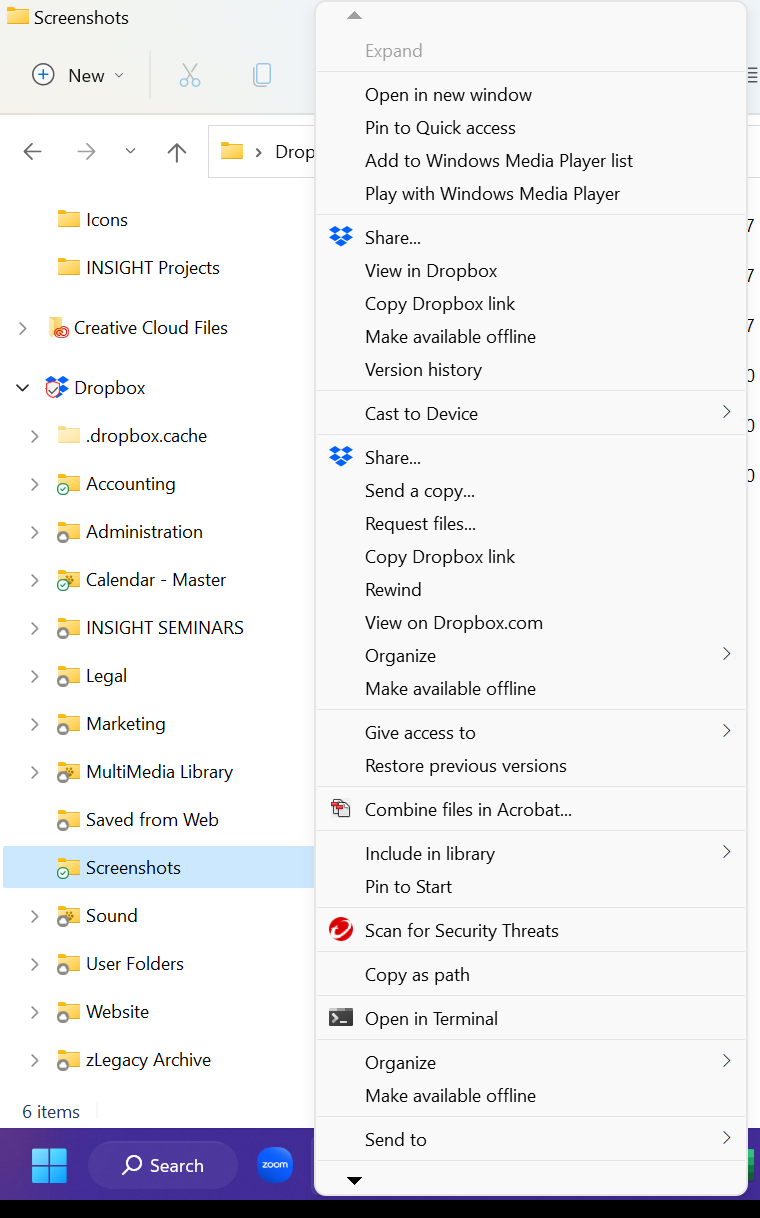Image resolution: width=760 pixels, height=1218 pixels.
Task: Expand the Legal folder in sidebar
Action: point(34,675)
